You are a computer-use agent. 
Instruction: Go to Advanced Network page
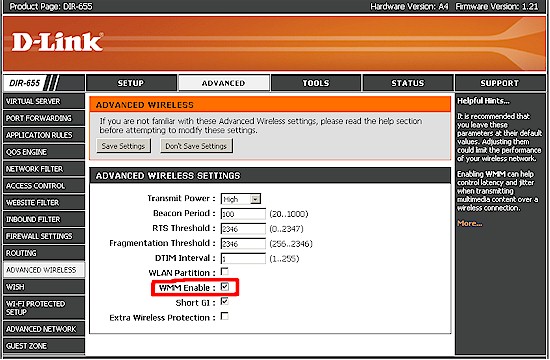(x=44, y=329)
